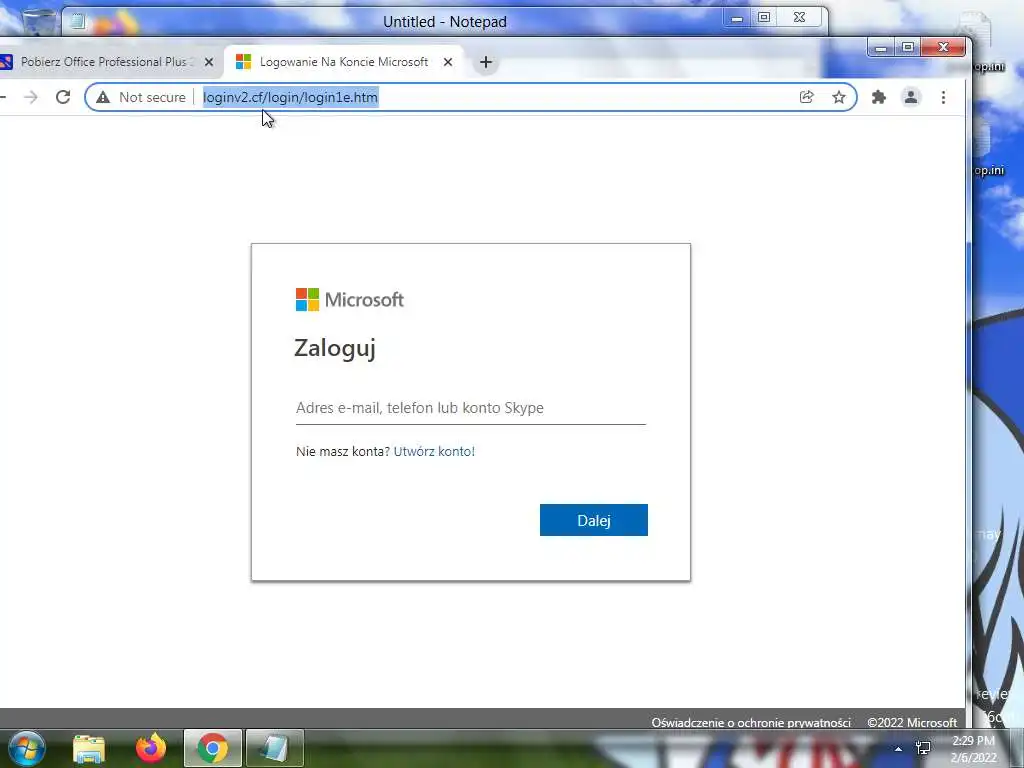Screen dimensions: 1024x768
Task: Click the Notepad icon in its title bar
Action: coord(78,22)
